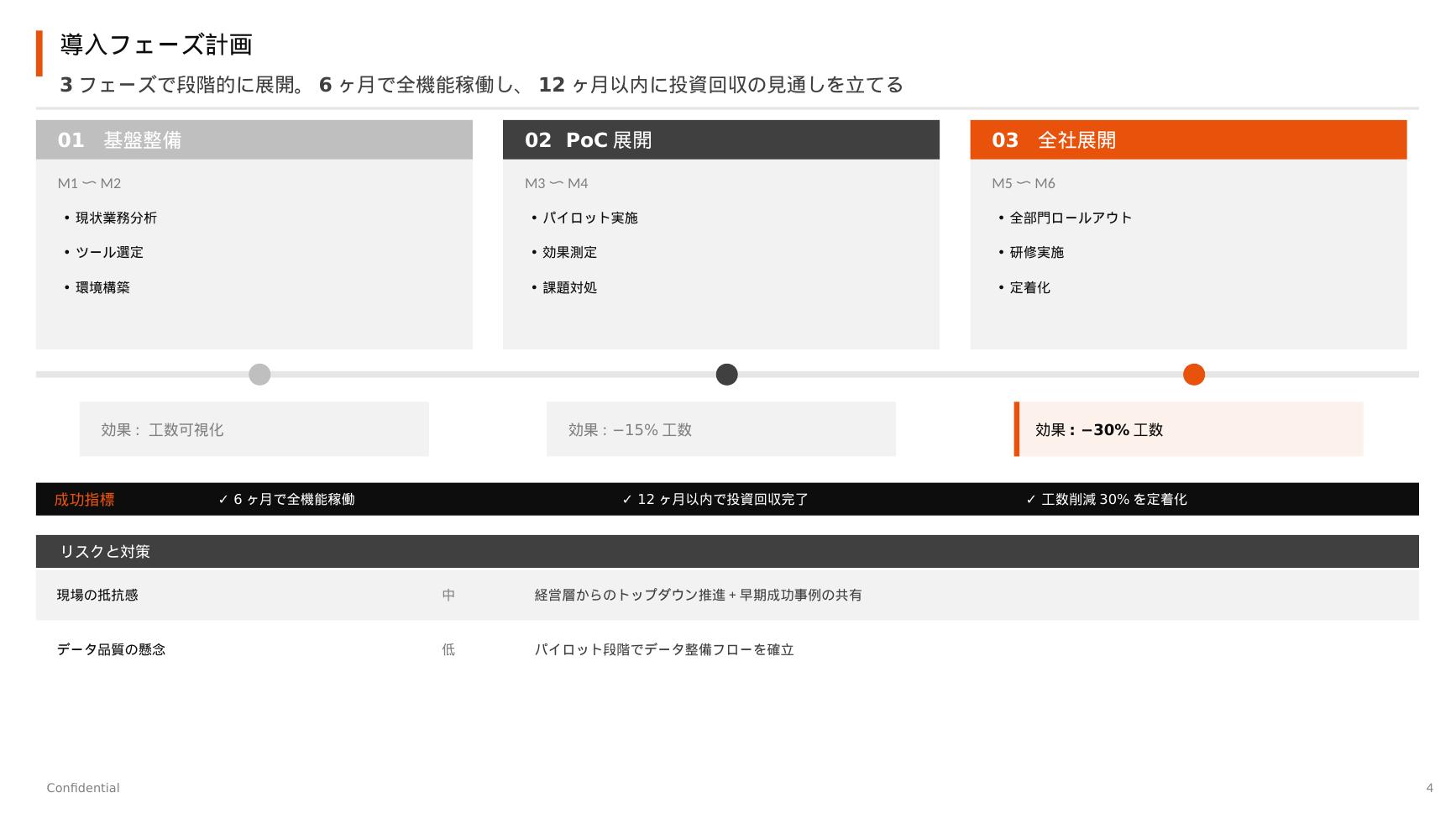Select the bullet item 全部門ロールアウト
This screenshot has width=1456, height=819.
[x=1070, y=217]
